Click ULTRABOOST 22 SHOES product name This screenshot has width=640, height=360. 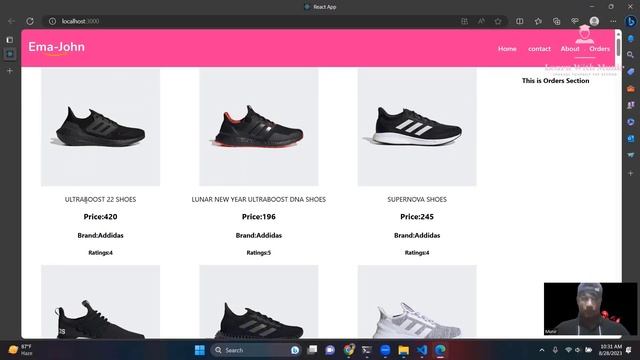[x=100, y=199]
